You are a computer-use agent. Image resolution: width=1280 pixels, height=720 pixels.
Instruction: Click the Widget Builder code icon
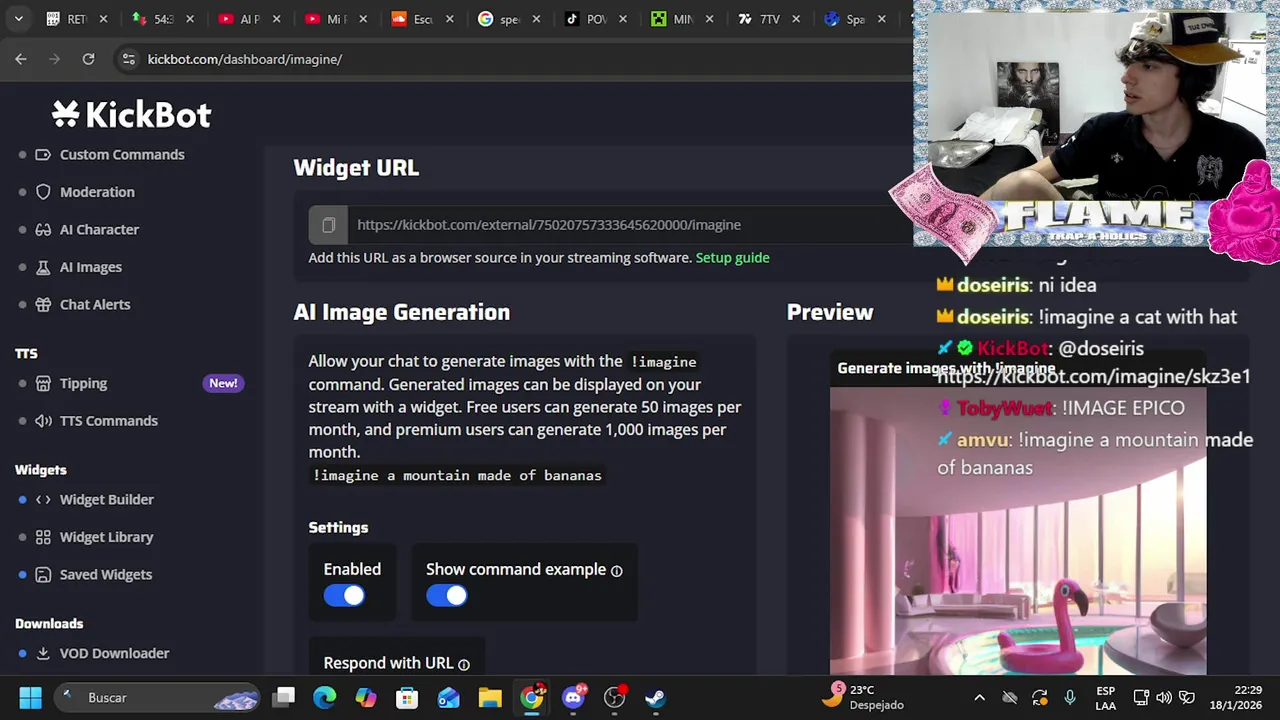[x=43, y=499]
